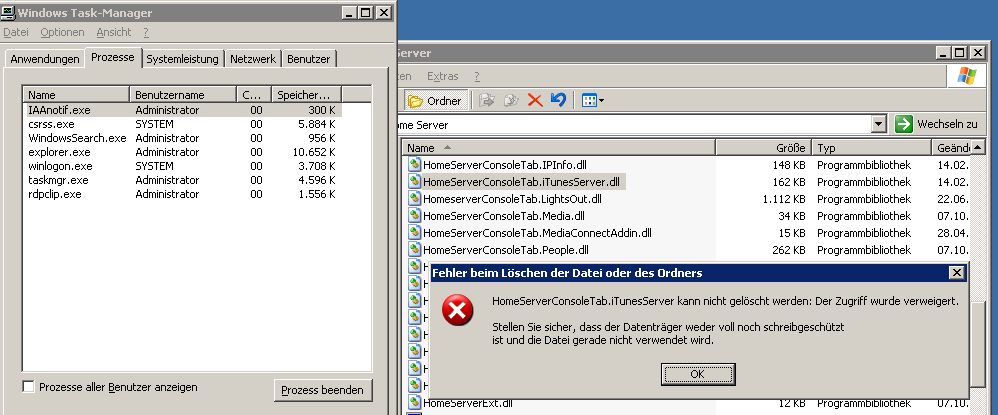Click the HomeServerConsoleTab.MediaConnectAddin.dll file name

(x=538, y=233)
